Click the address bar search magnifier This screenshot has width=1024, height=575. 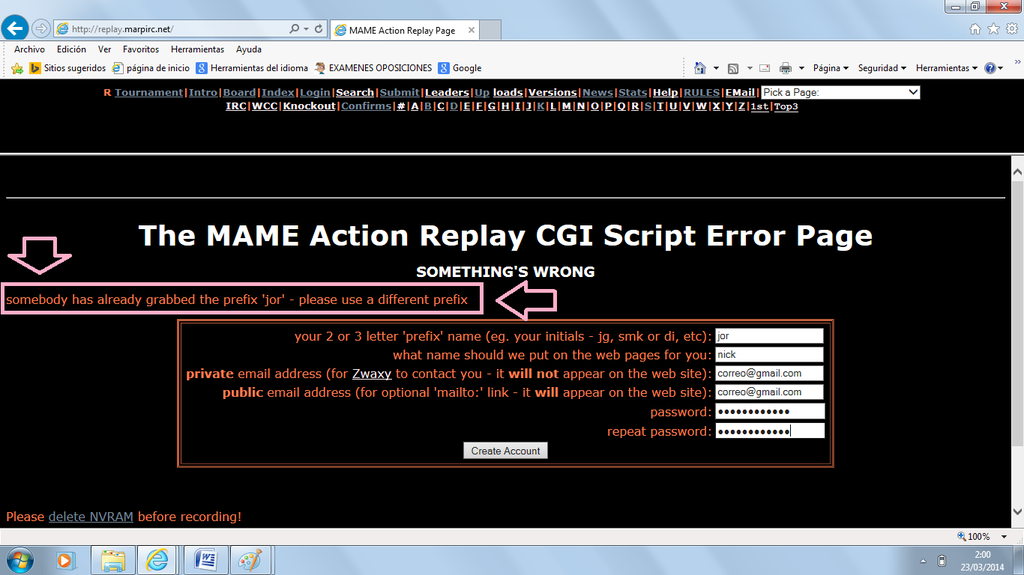[295, 29]
